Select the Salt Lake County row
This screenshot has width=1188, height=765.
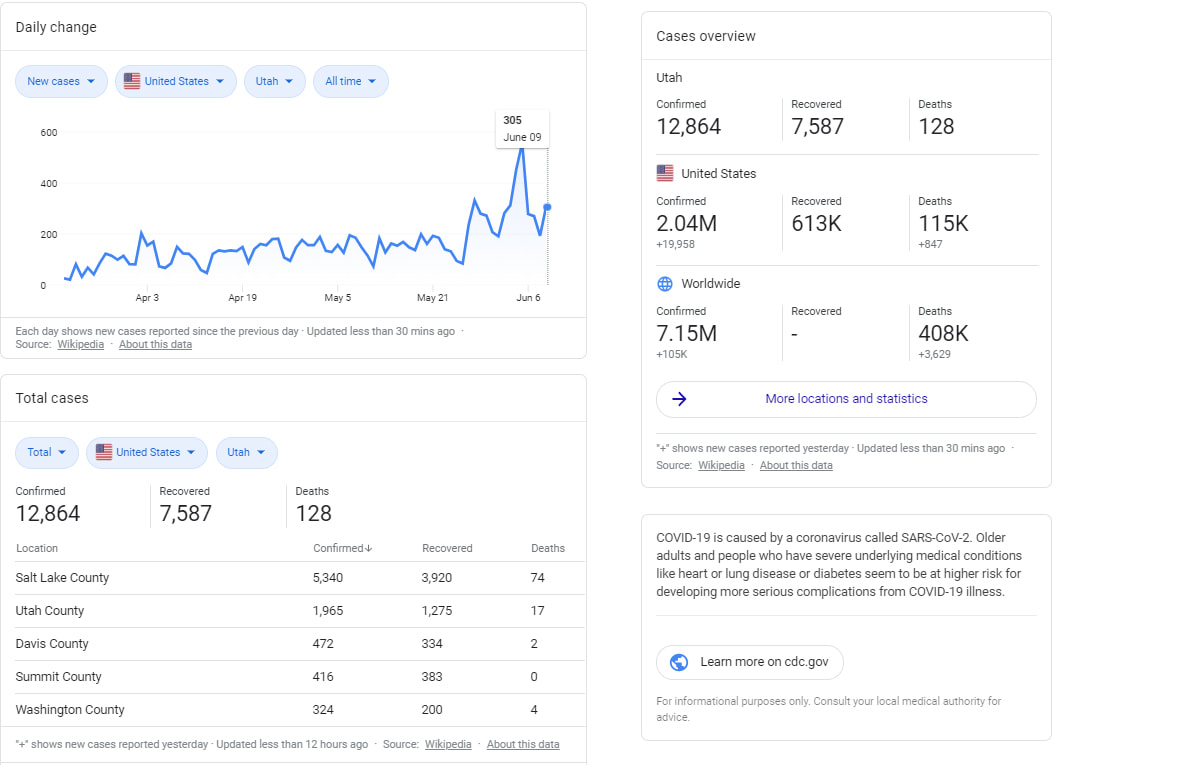pyautogui.click(x=62, y=578)
